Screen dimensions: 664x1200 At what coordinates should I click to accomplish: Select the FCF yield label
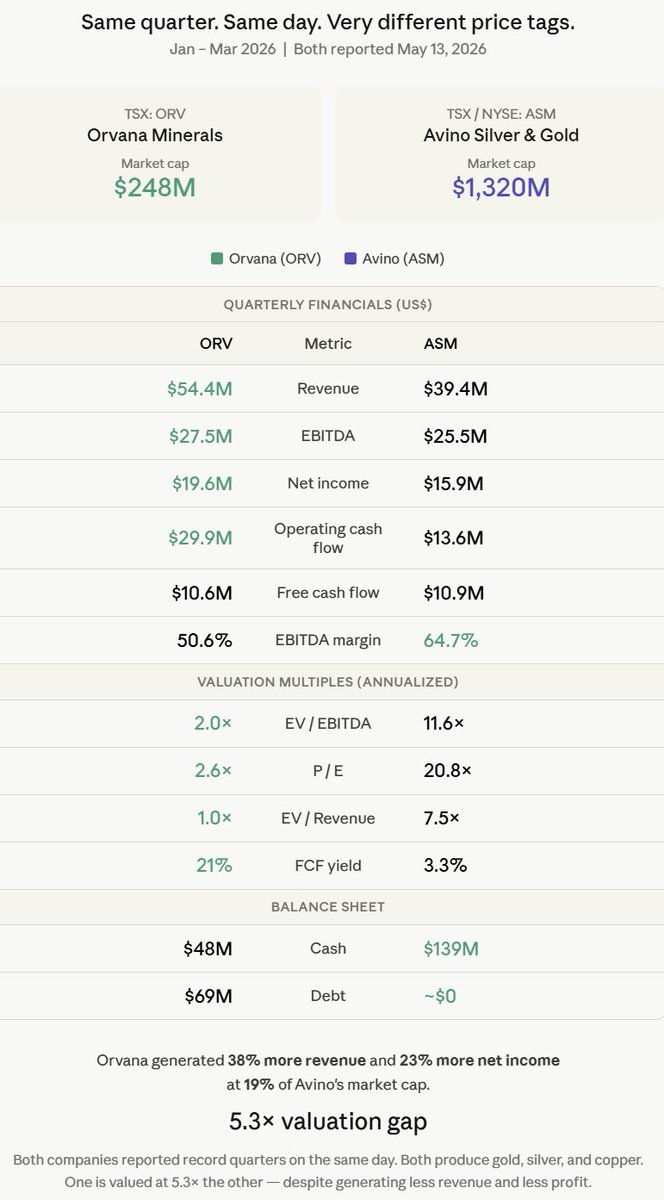click(328, 865)
